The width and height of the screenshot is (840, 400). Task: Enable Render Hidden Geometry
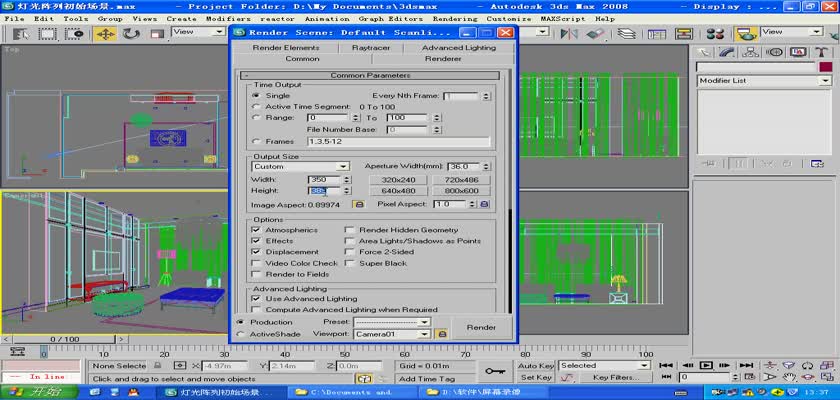point(349,230)
